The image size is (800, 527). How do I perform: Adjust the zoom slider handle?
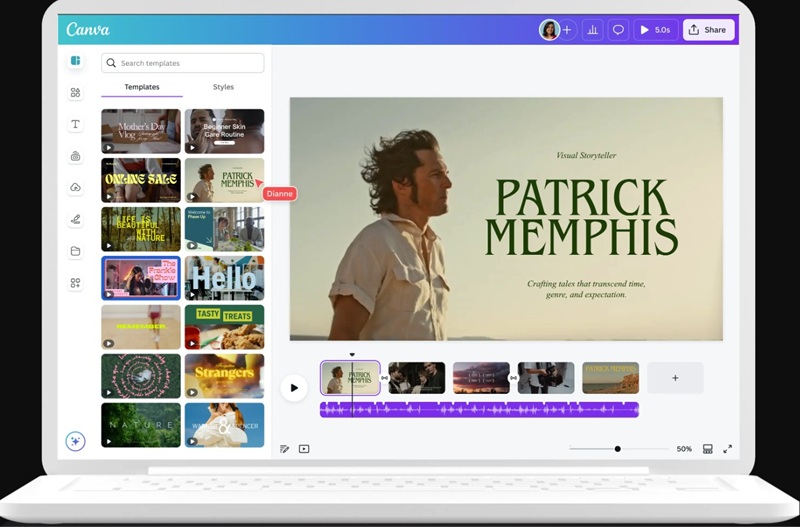(x=618, y=449)
